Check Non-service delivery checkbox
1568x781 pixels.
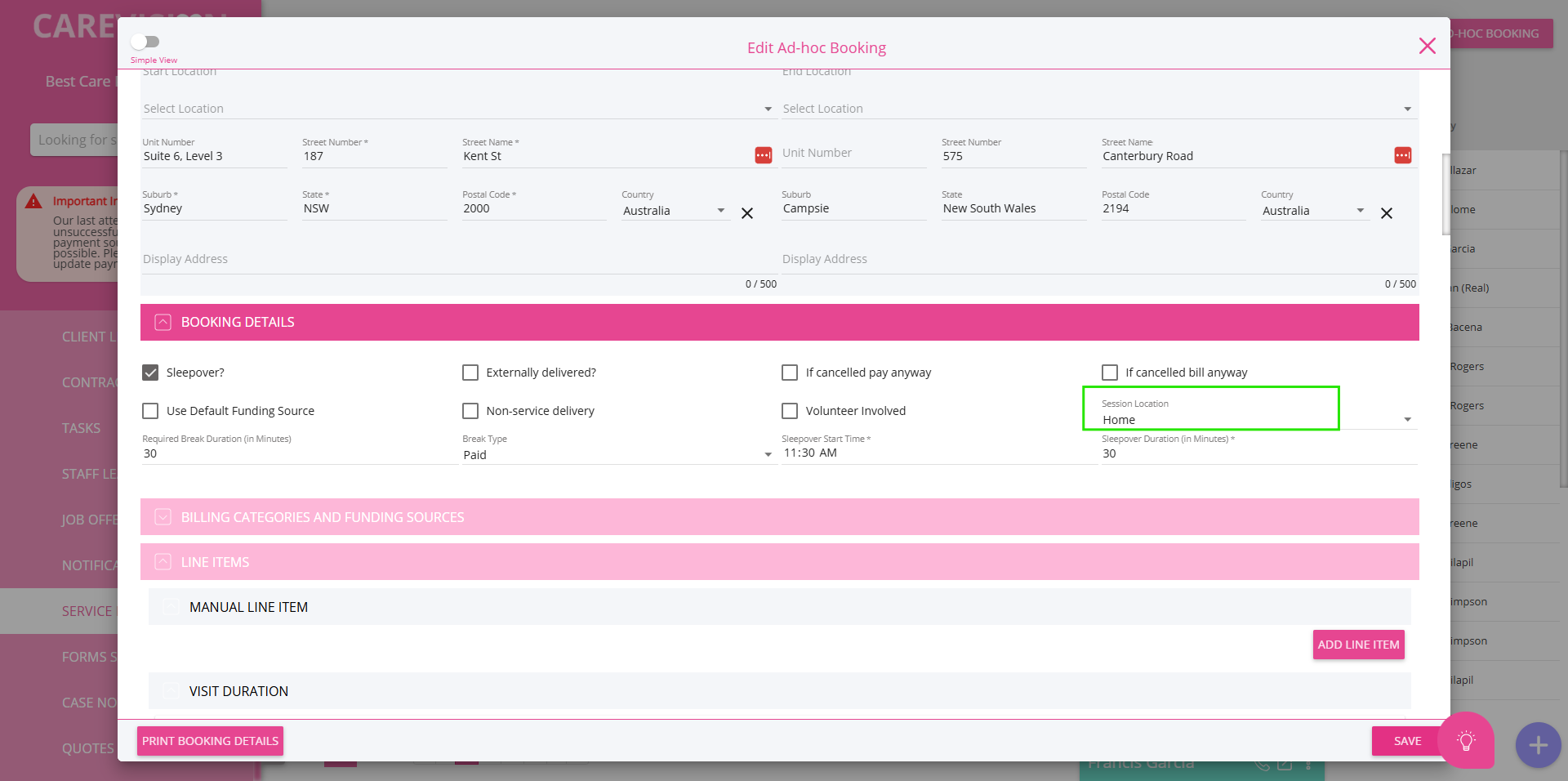tap(470, 411)
